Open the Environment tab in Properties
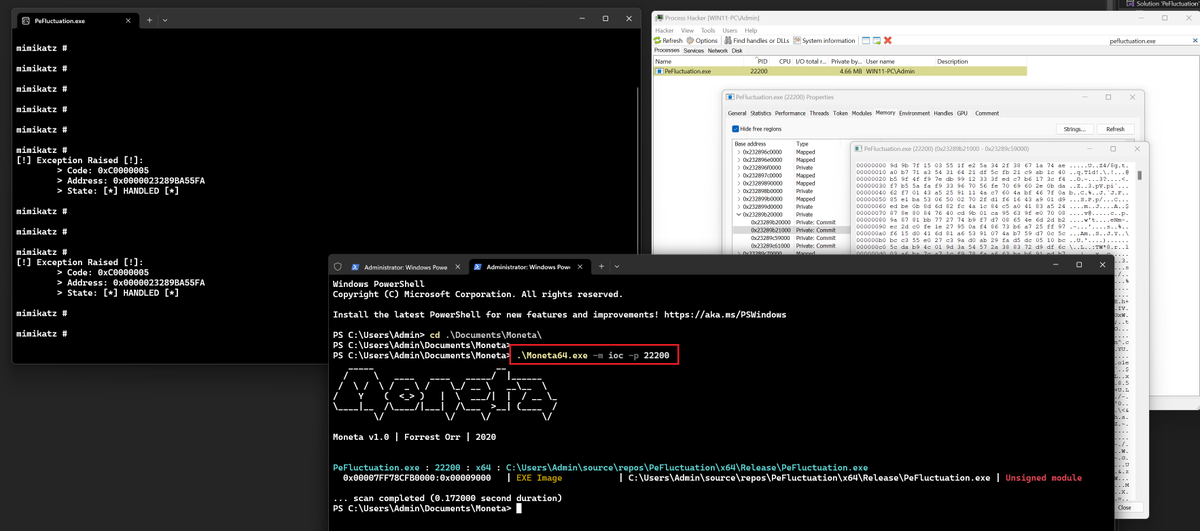 click(914, 113)
